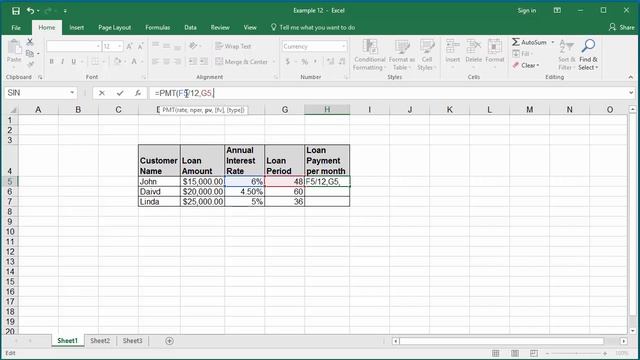This screenshot has height=360, width=640.
Task: Open the Fill command
Action: 522,53
